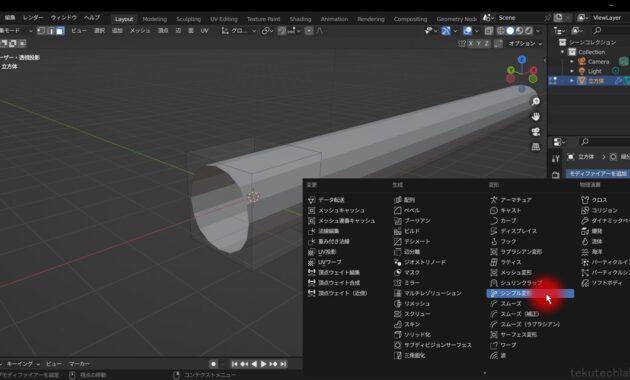Screen dimensions: 630x380
Task: Click モディファイアーを追加 add modifier button
Action: pos(597,174)
